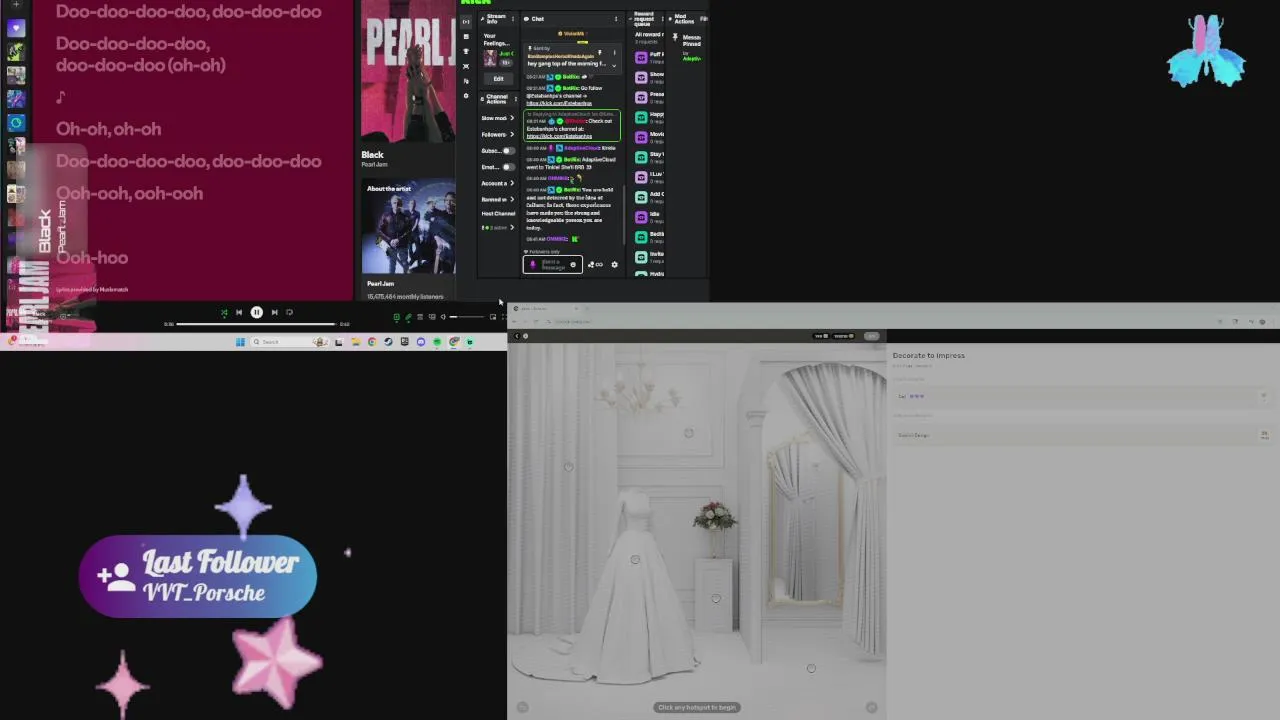Open the Reward request queue options menu
The image size is (1280, 720).
coord(662,19)
